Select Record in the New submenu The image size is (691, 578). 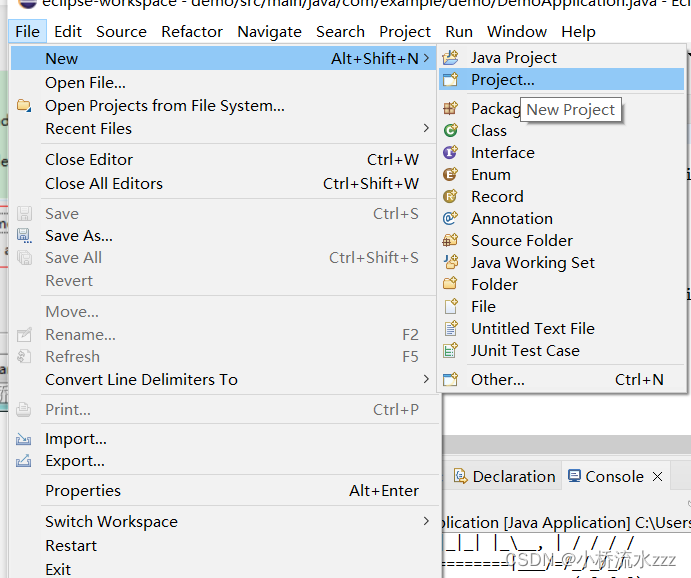(561, 196)
